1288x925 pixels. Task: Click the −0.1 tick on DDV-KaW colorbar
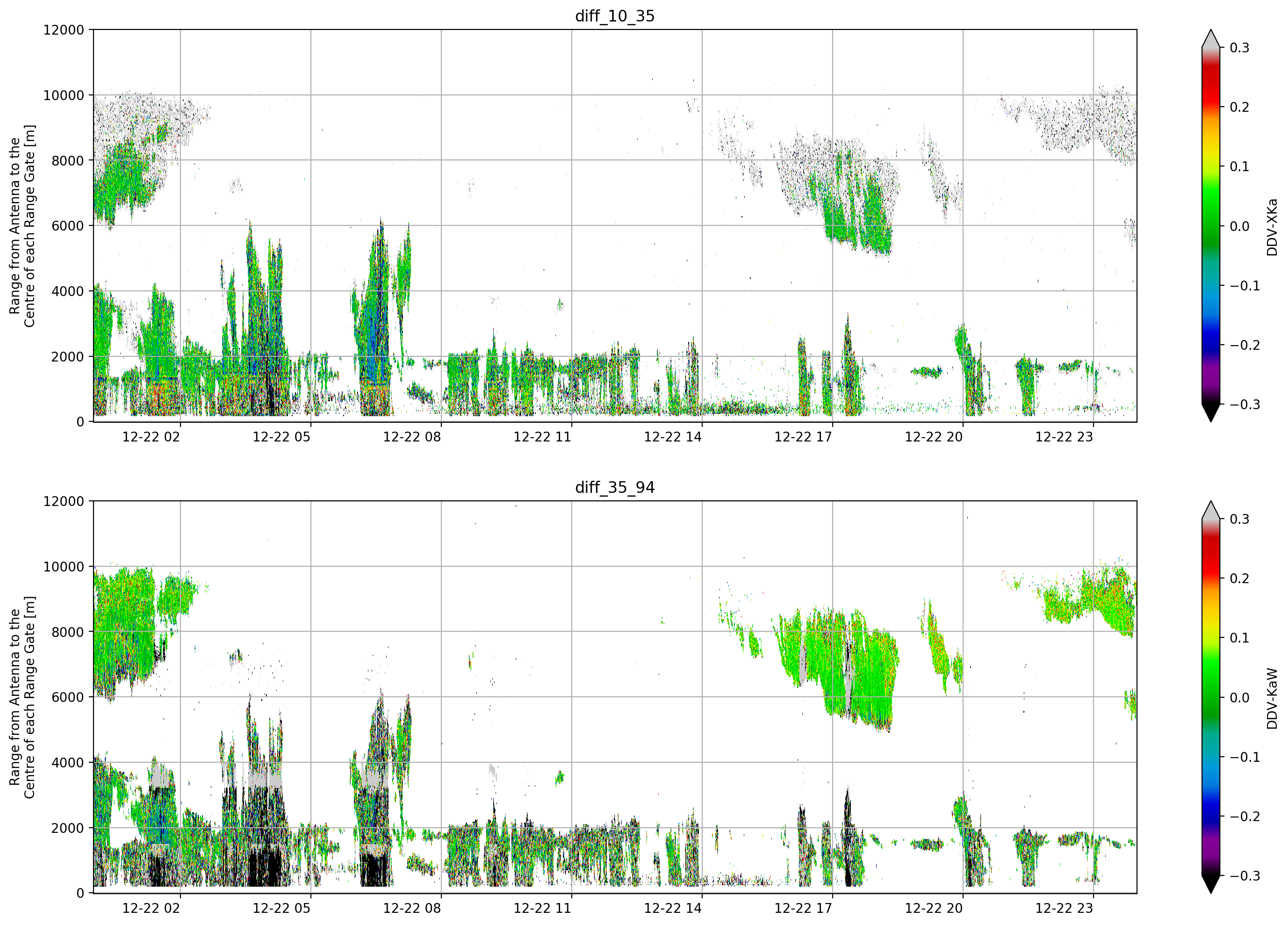click(x=1245, y=758)
